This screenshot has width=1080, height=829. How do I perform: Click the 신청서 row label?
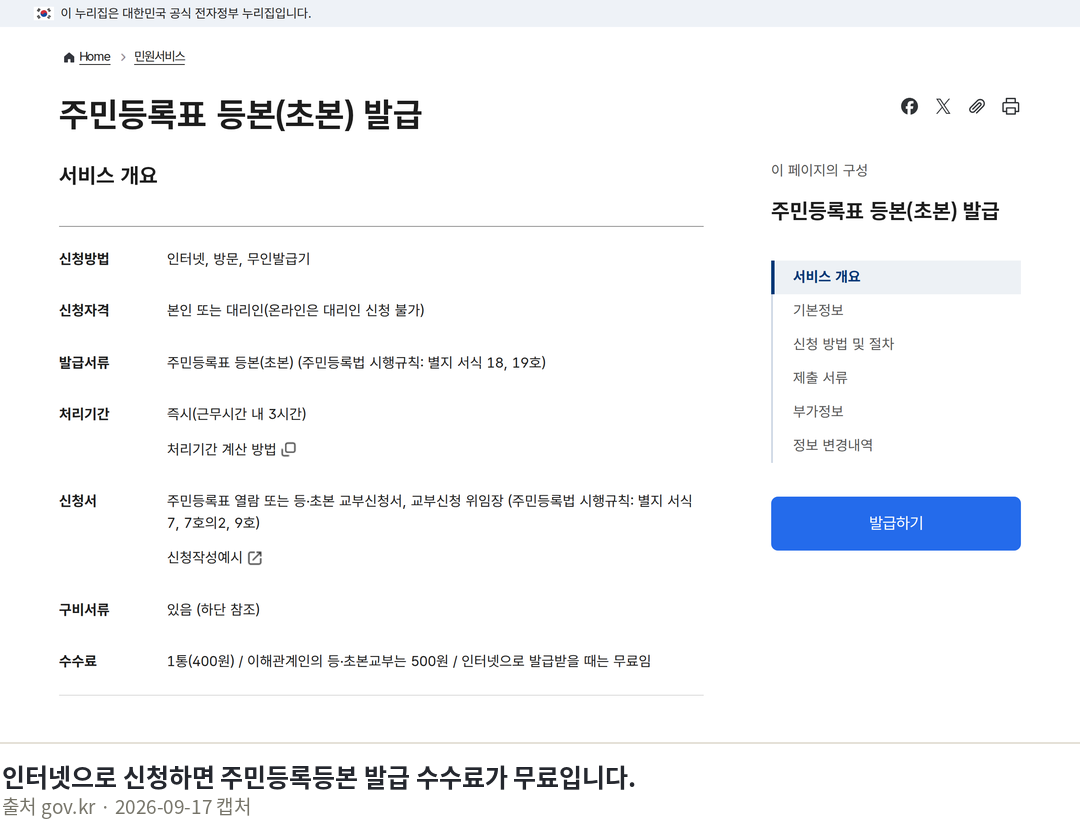coord(78,501)
